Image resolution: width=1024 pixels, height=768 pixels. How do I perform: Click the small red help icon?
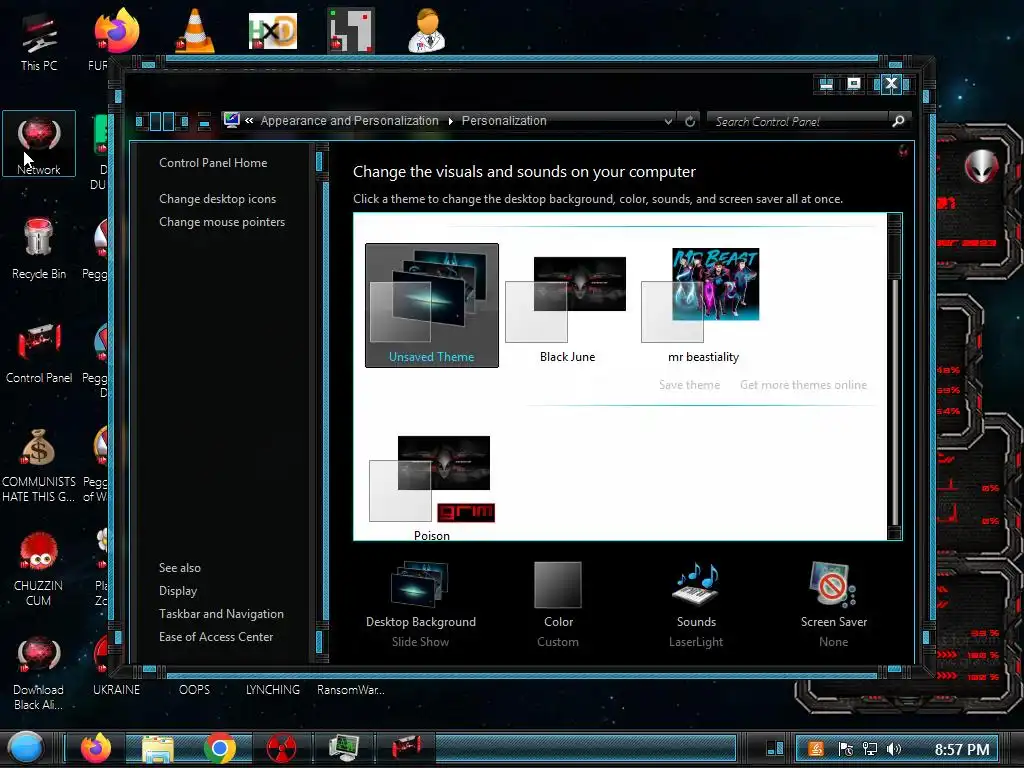[903, 152]
